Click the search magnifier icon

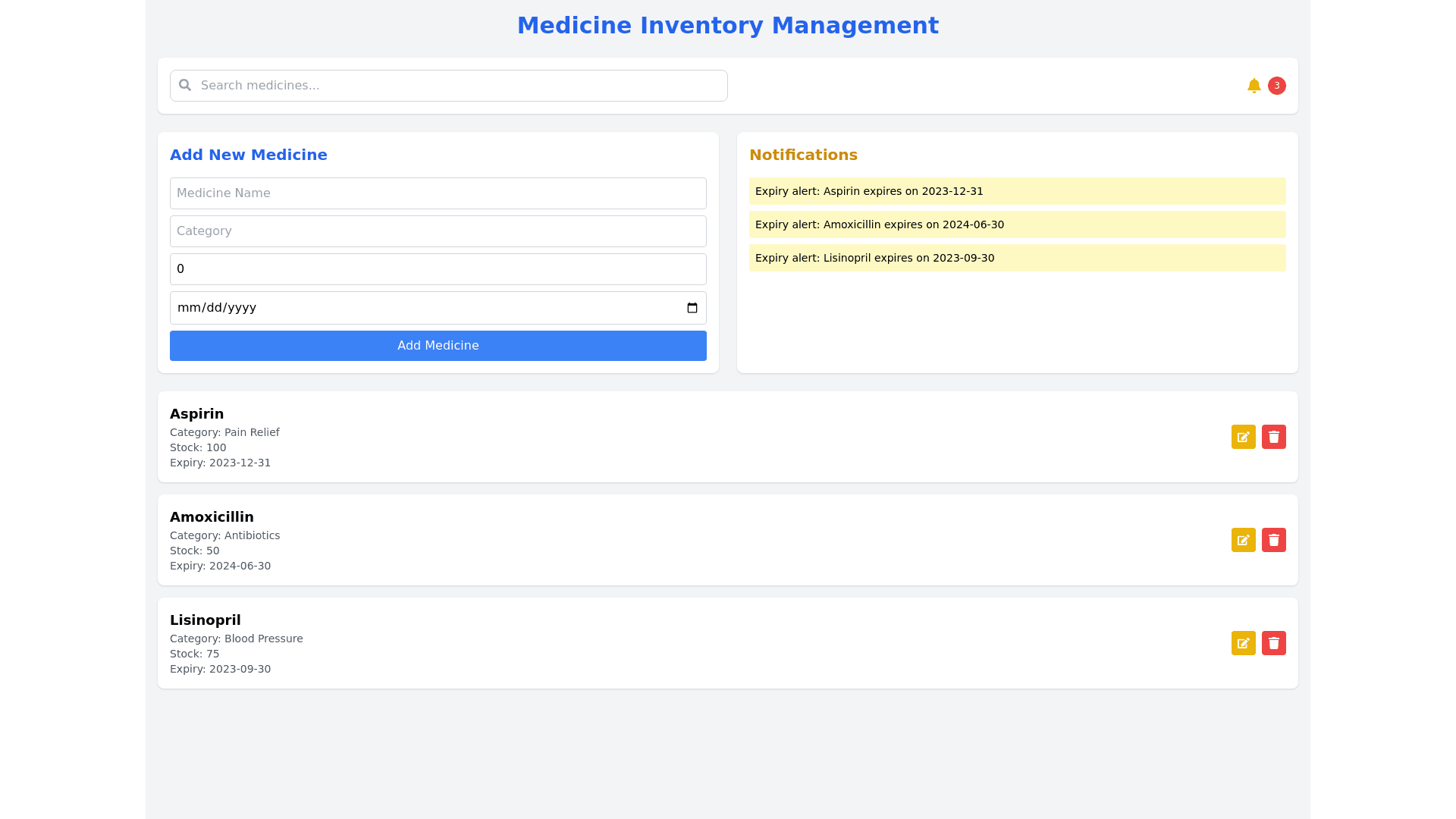pos(185,85)
